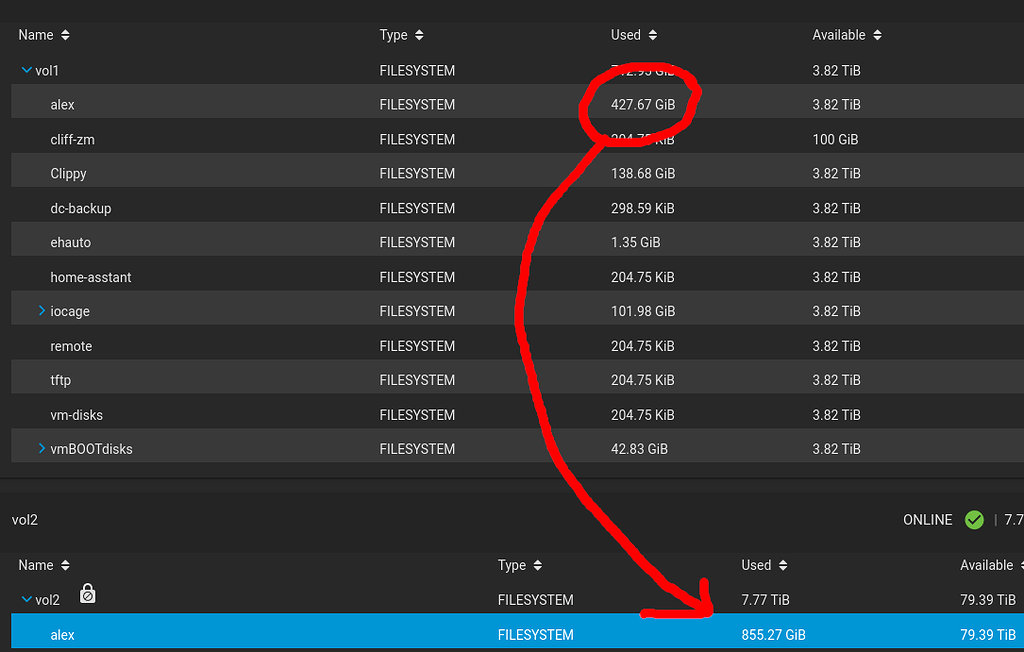Click the vol2 pool title heading
Image resolution: width=1024 pixels, height=652 pixels.
25,520
